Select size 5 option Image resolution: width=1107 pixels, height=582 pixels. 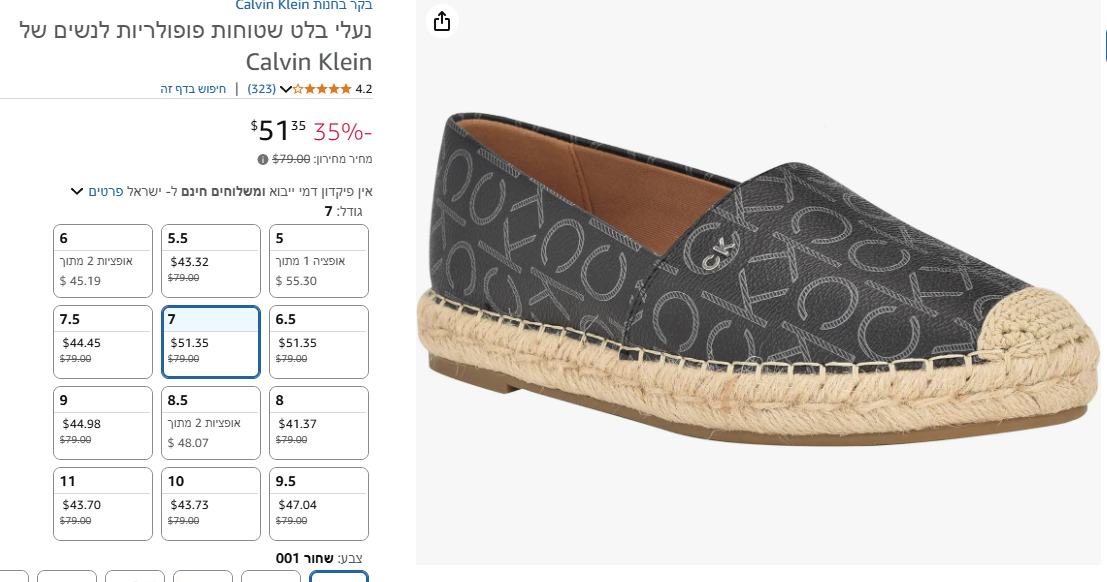[x=319, y=260]
